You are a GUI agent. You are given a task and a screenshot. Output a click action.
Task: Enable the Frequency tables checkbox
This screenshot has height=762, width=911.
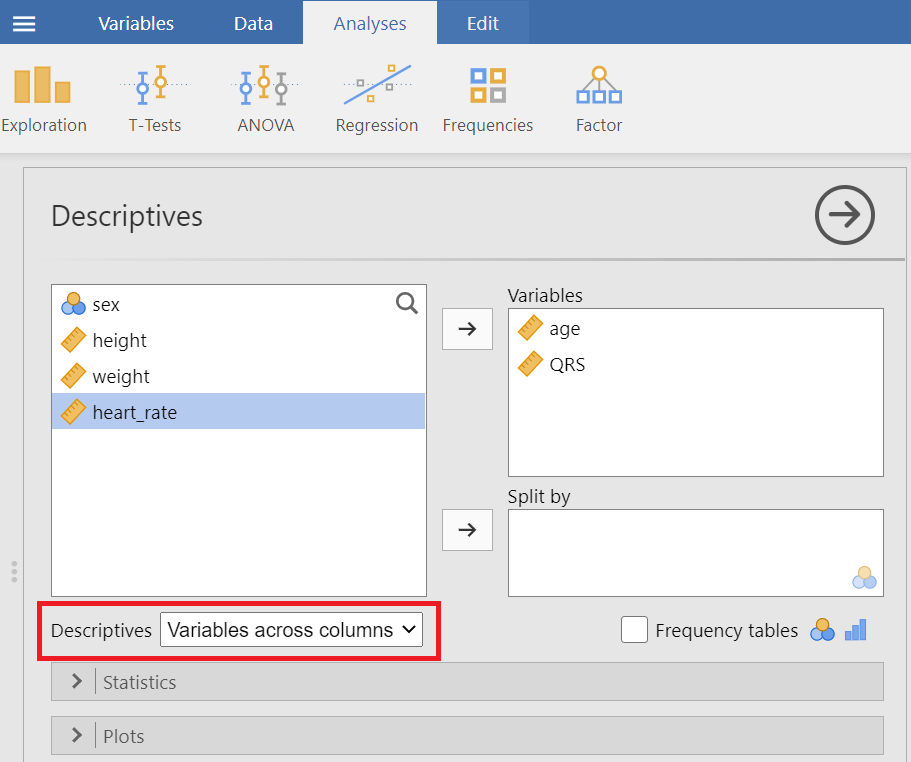[634, 630]
